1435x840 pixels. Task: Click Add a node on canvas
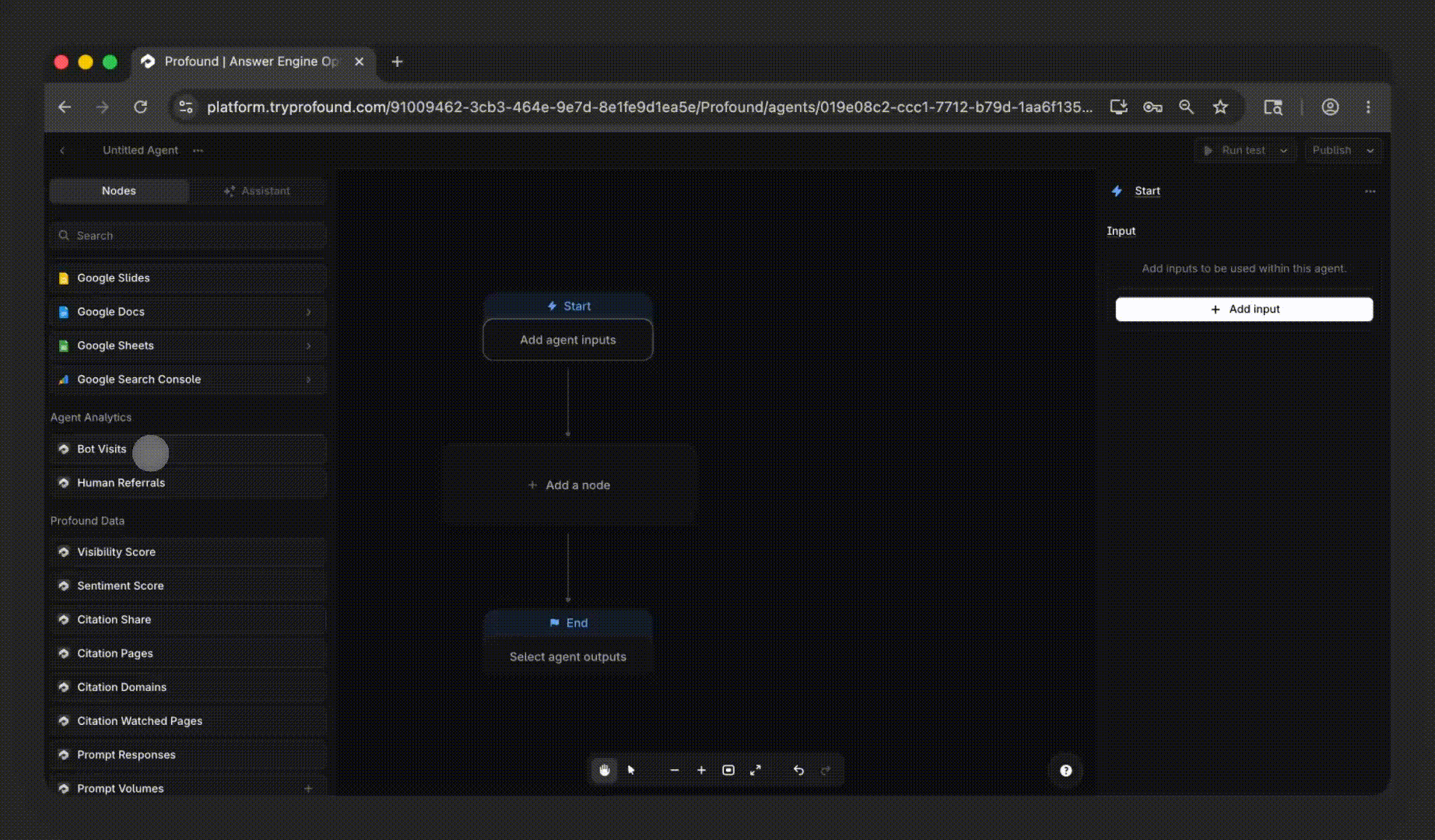pyautogui.click(x=569, y=485)
